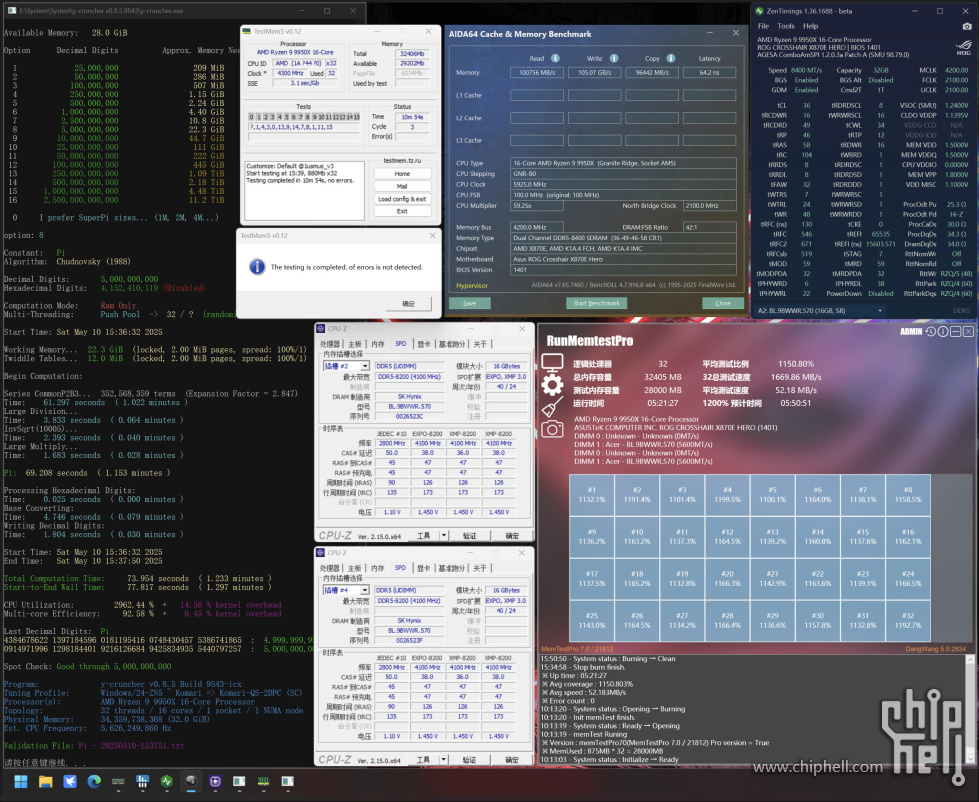
Task: Click the ZenTimings title bar app icon
Action: pos(759,11)
